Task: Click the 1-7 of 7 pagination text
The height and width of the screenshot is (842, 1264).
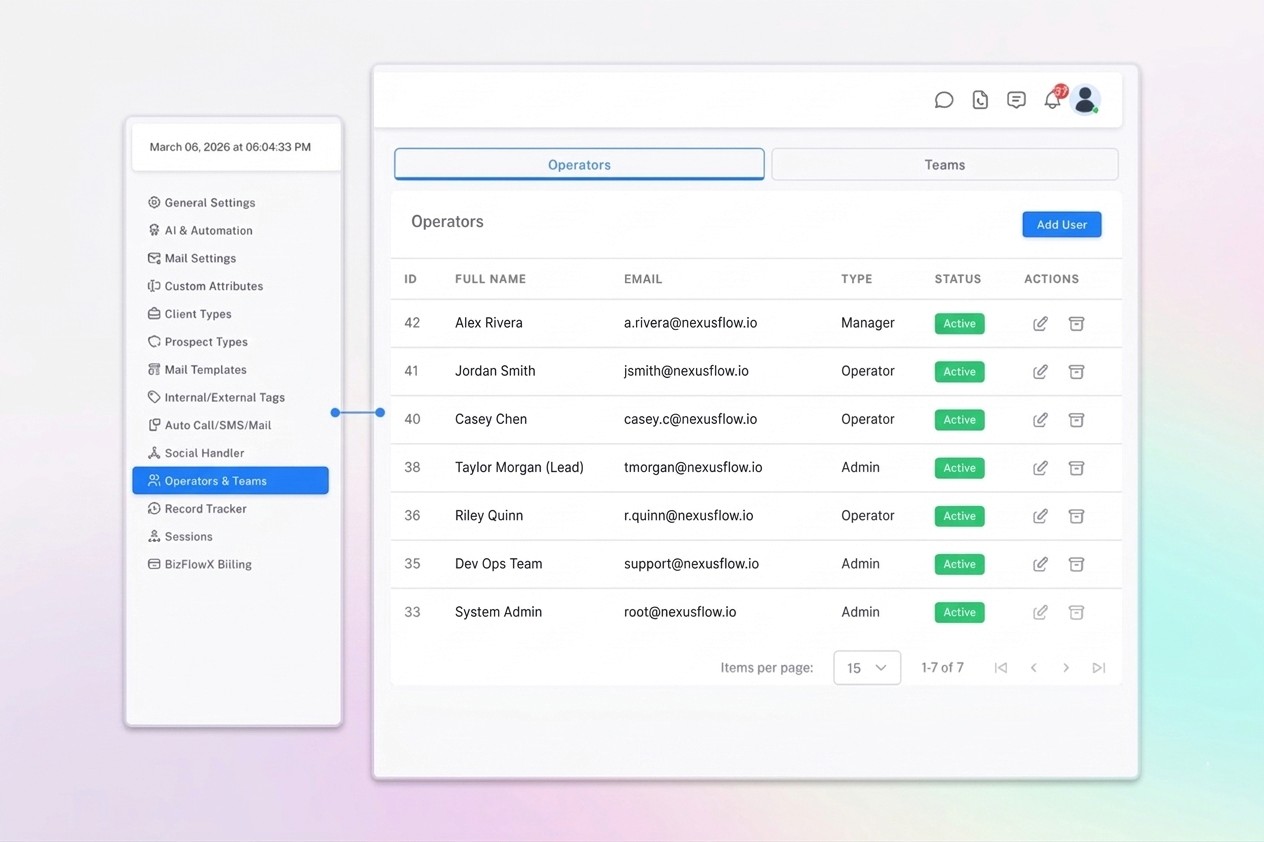Action: pos(942,667)
